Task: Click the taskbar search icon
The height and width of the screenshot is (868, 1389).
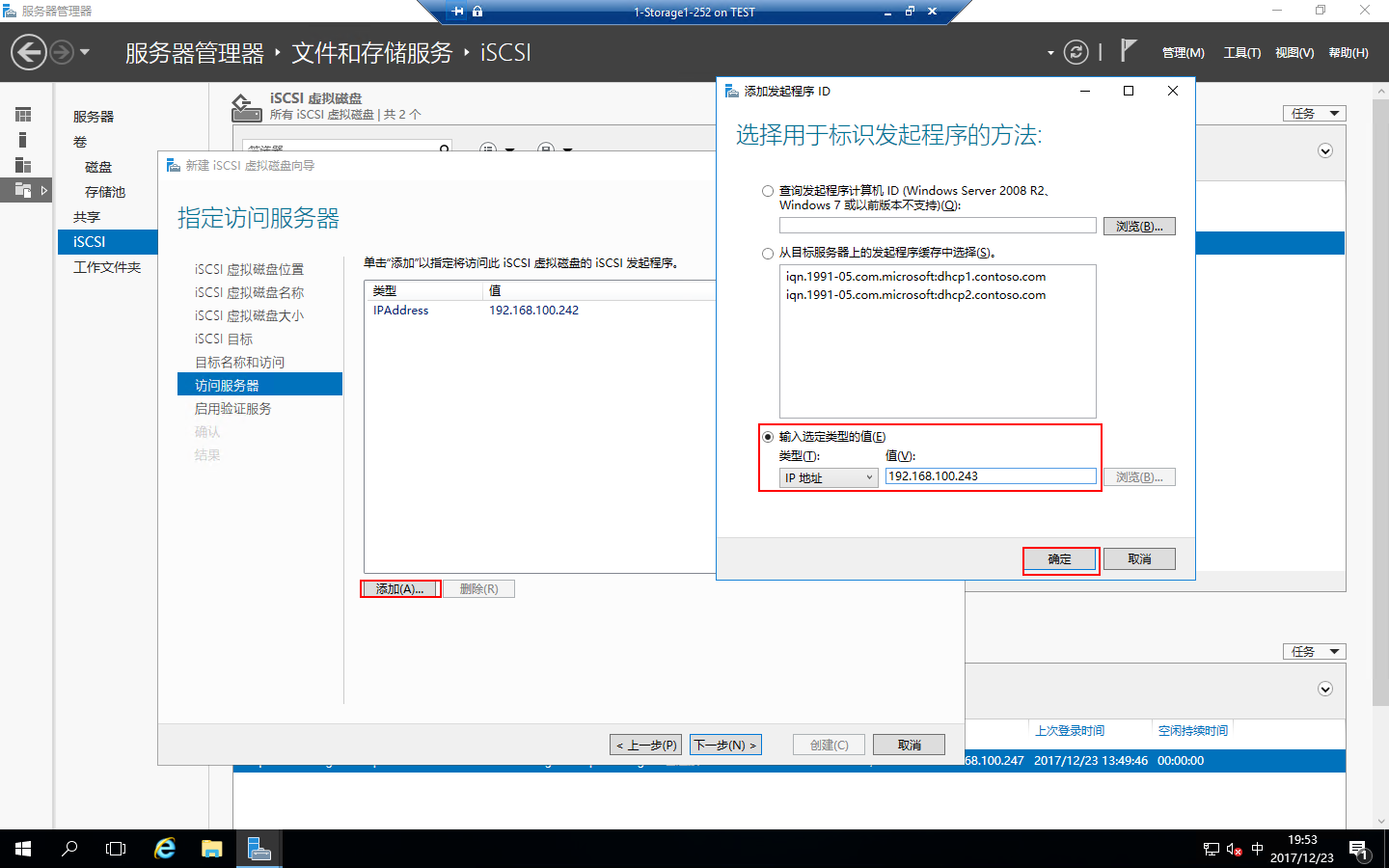Action: [69, 849]
